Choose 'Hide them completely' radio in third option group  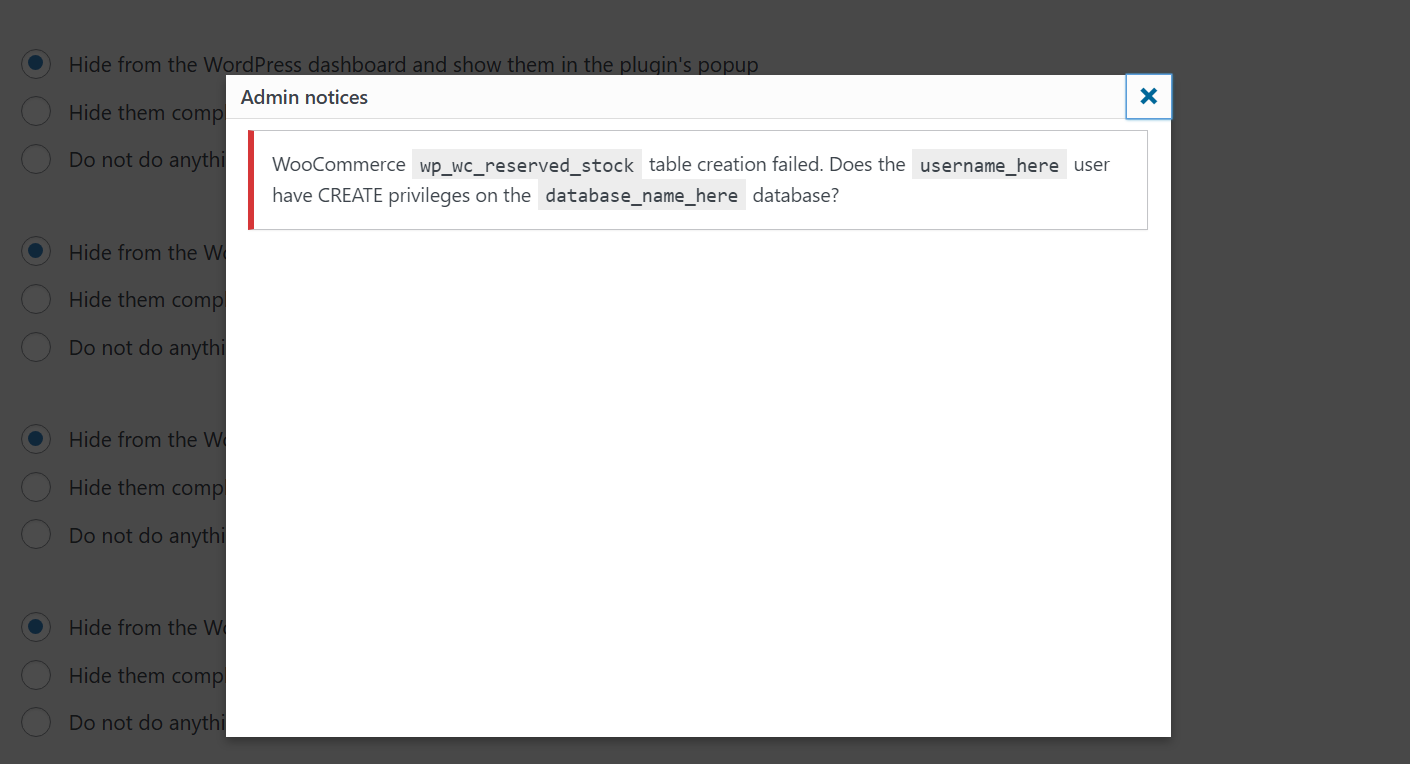tap(36, 486)
